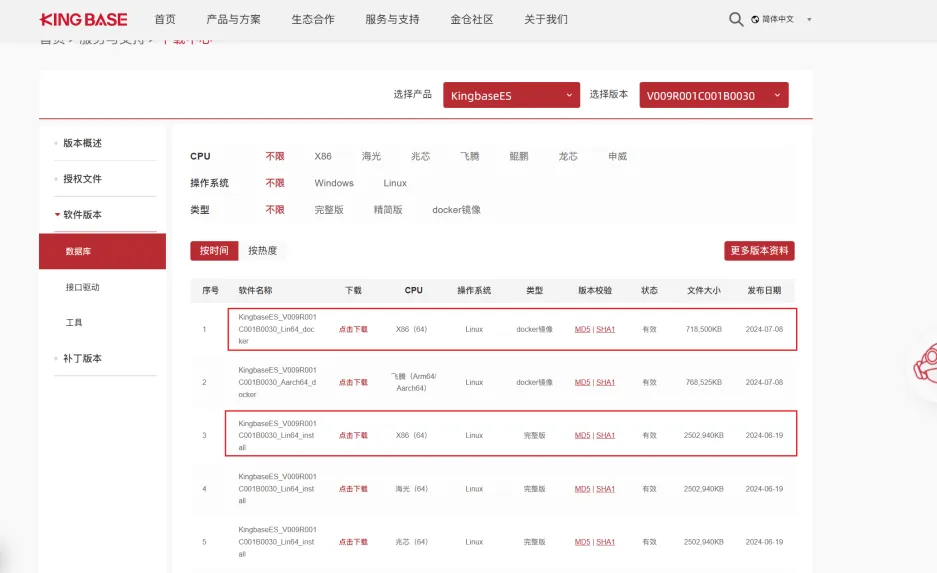This screenshot has width=937, height=573.
Task: Filter type by 完整版
Action: 329,210
